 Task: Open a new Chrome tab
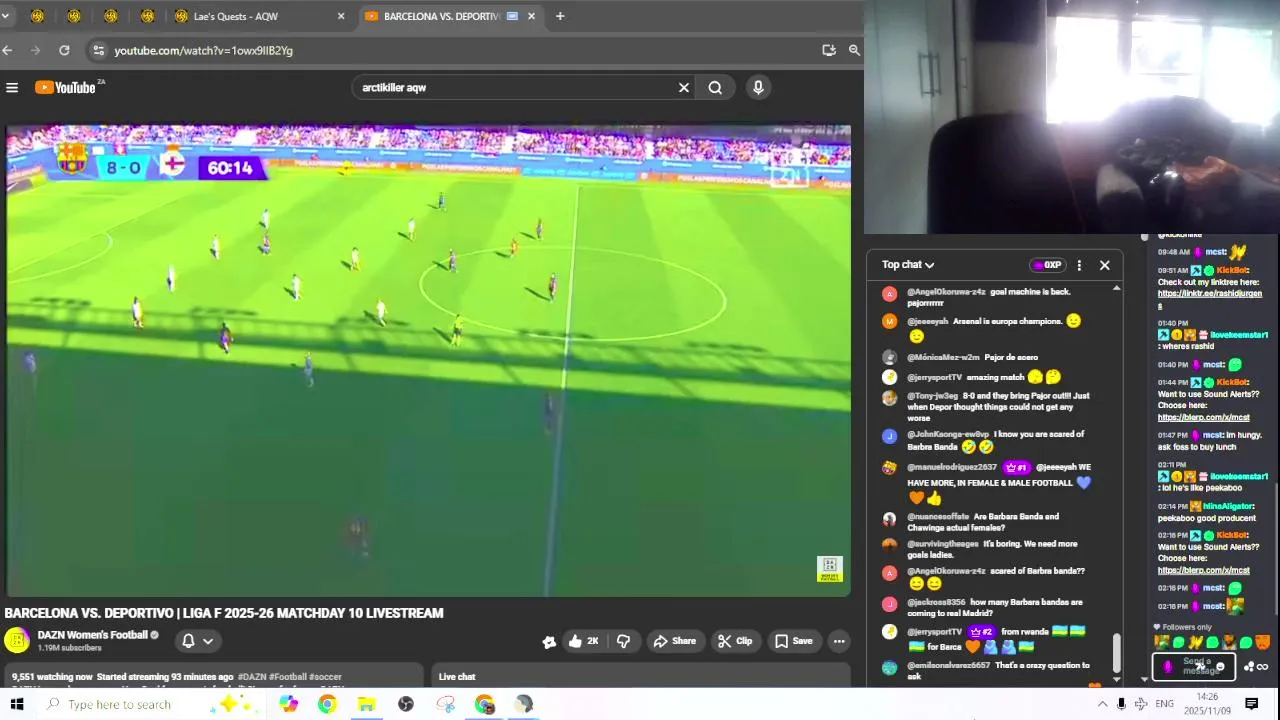560,16
